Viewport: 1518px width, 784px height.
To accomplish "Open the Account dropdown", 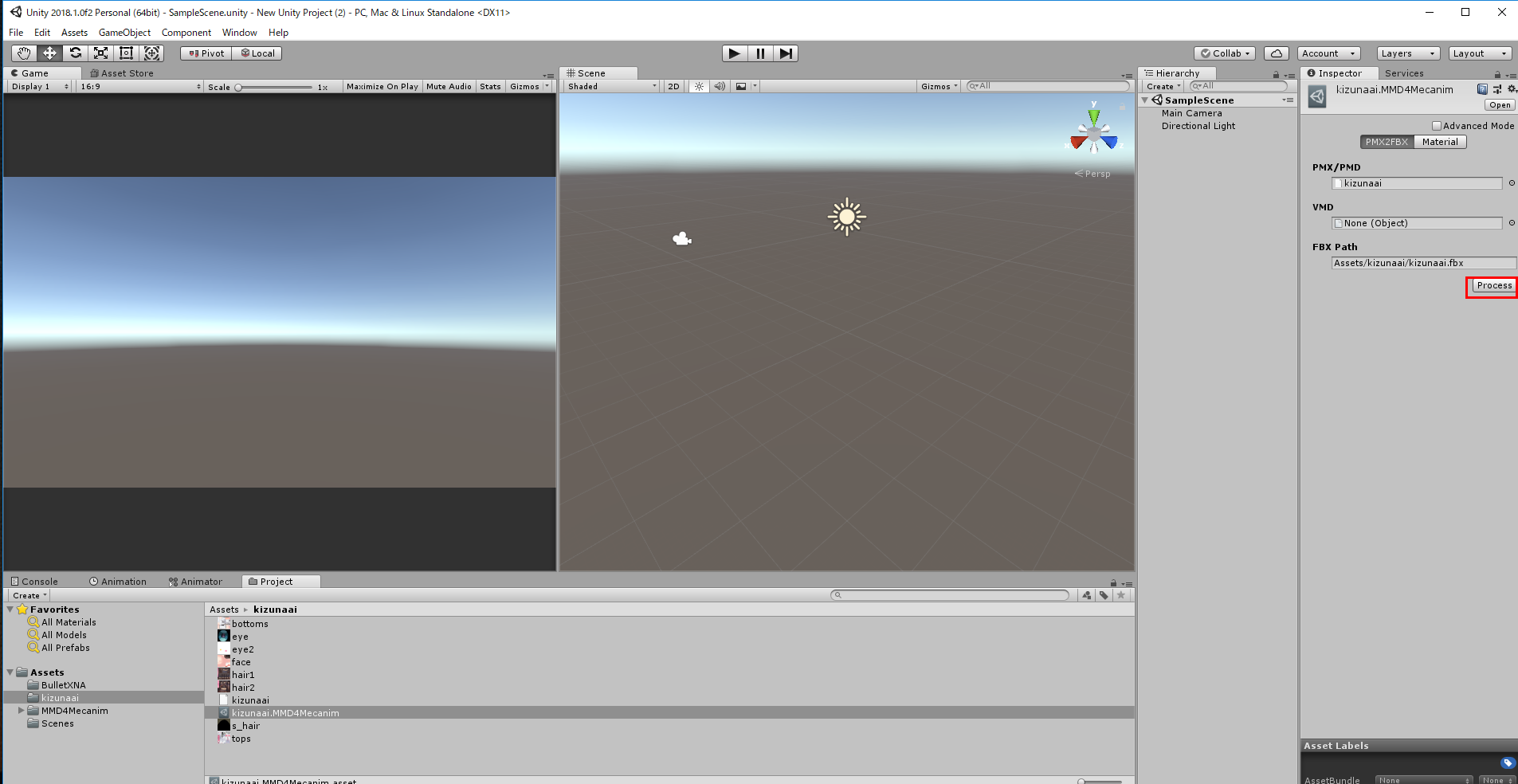I will (1329, 53).
